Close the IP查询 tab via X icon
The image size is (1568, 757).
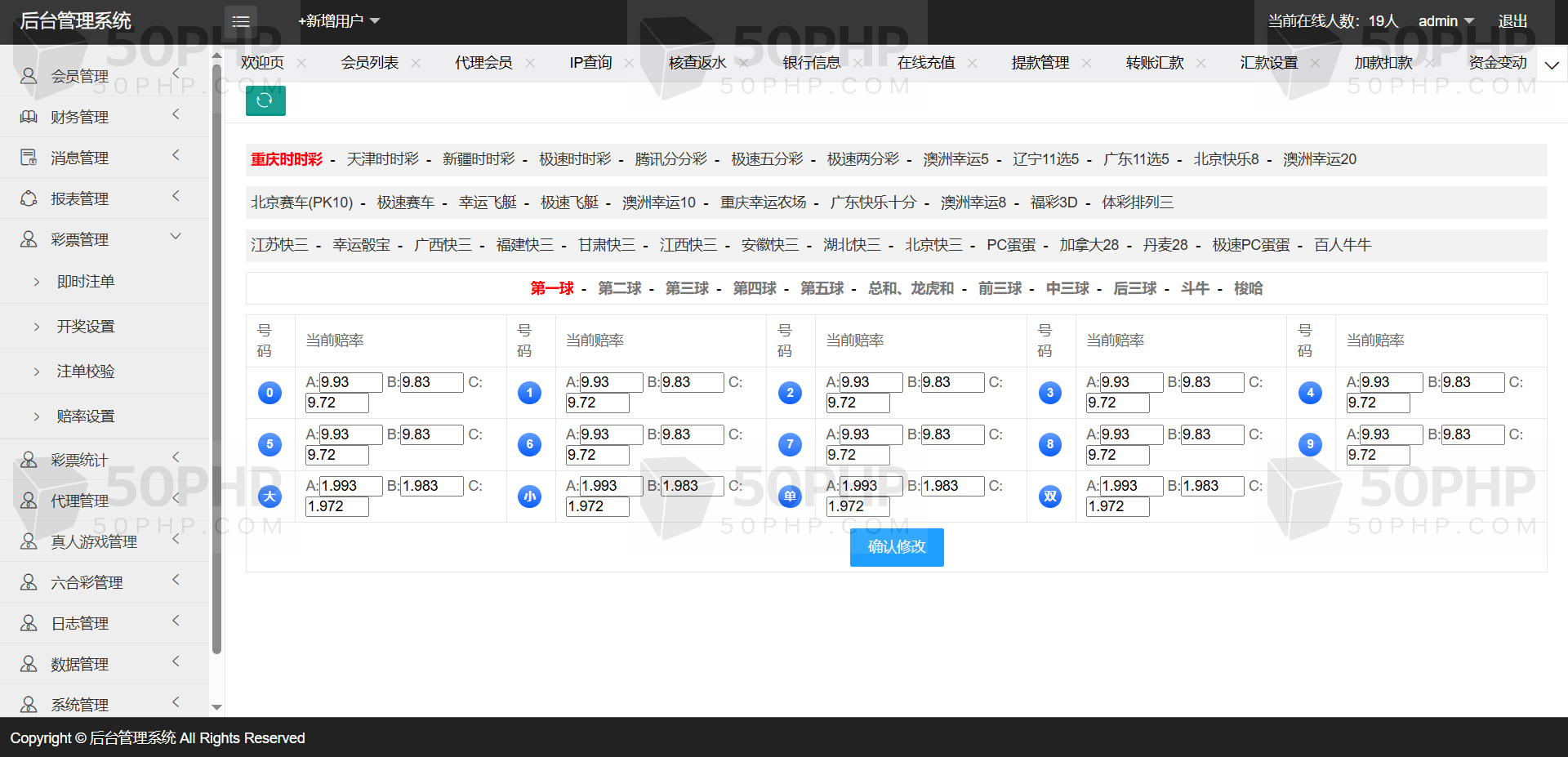coord(629,63)
